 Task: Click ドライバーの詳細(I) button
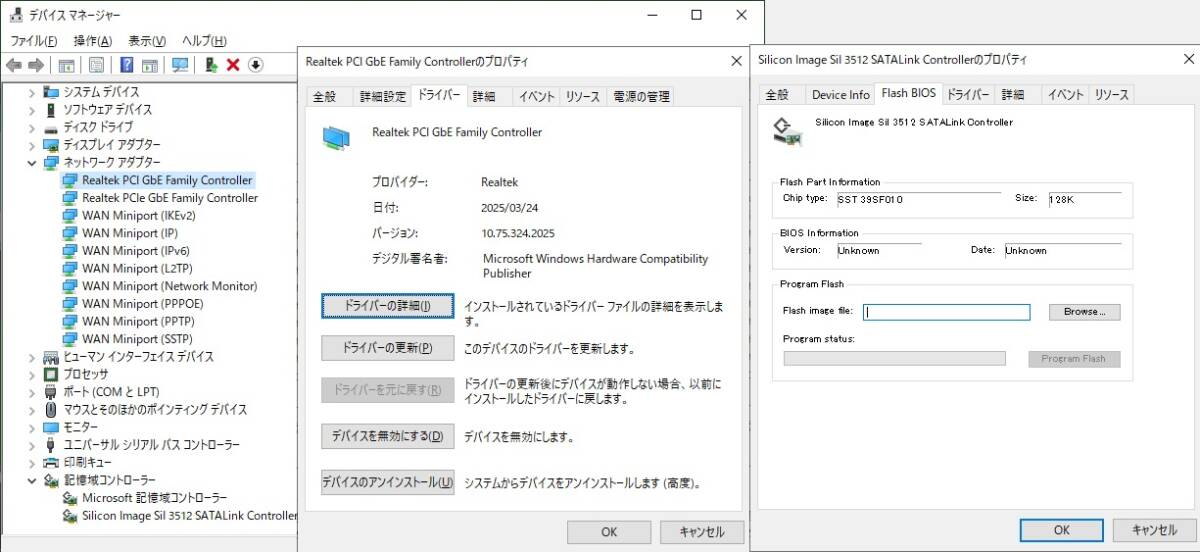(387, 306)
